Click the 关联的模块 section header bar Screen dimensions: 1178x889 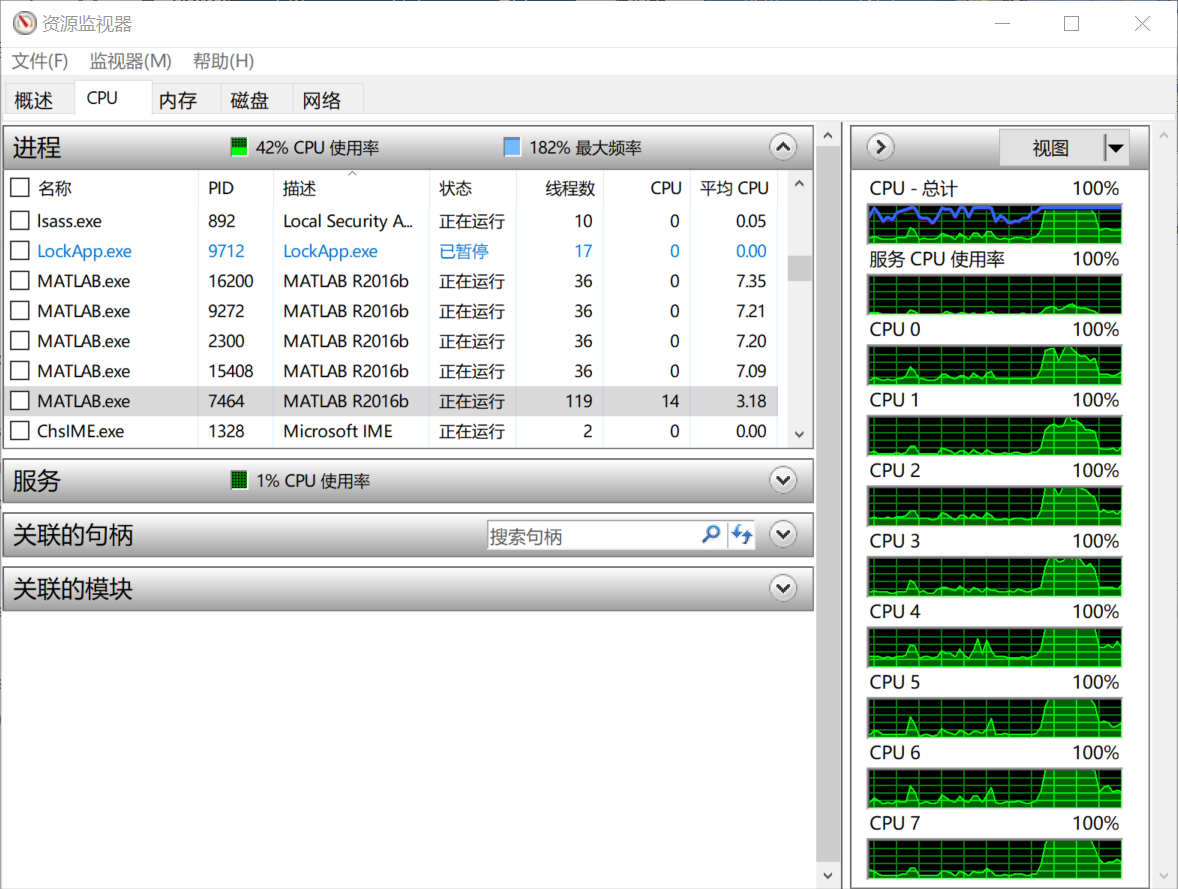tap(408, 588)
